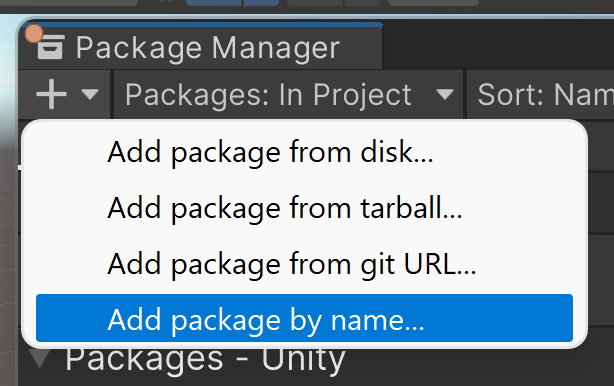The width and height of the screenshot is (614, 386).
Task: Open the Sort: Name dropdown
Action: click(541, 95)
